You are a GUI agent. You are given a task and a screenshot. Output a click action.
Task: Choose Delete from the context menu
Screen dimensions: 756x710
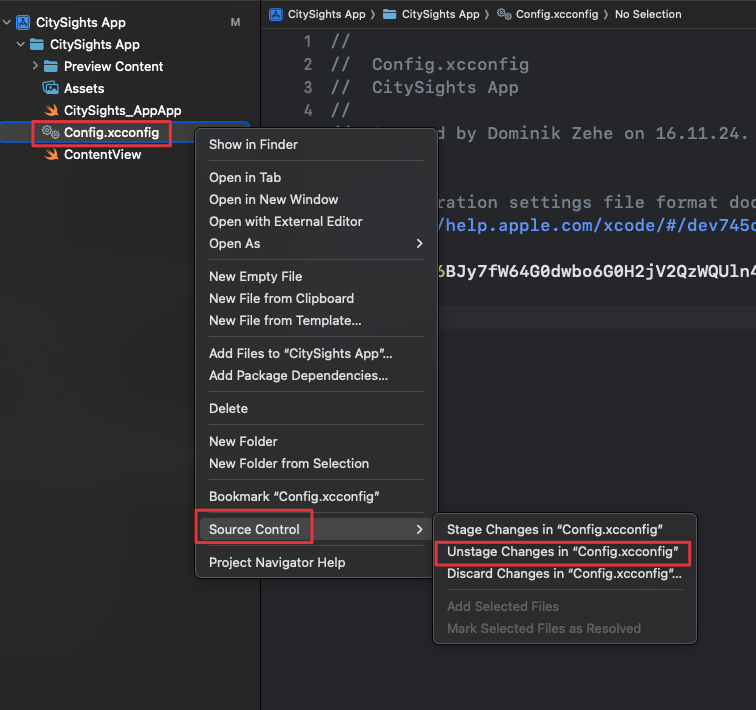pyautogui.click(x=316, y=408)
